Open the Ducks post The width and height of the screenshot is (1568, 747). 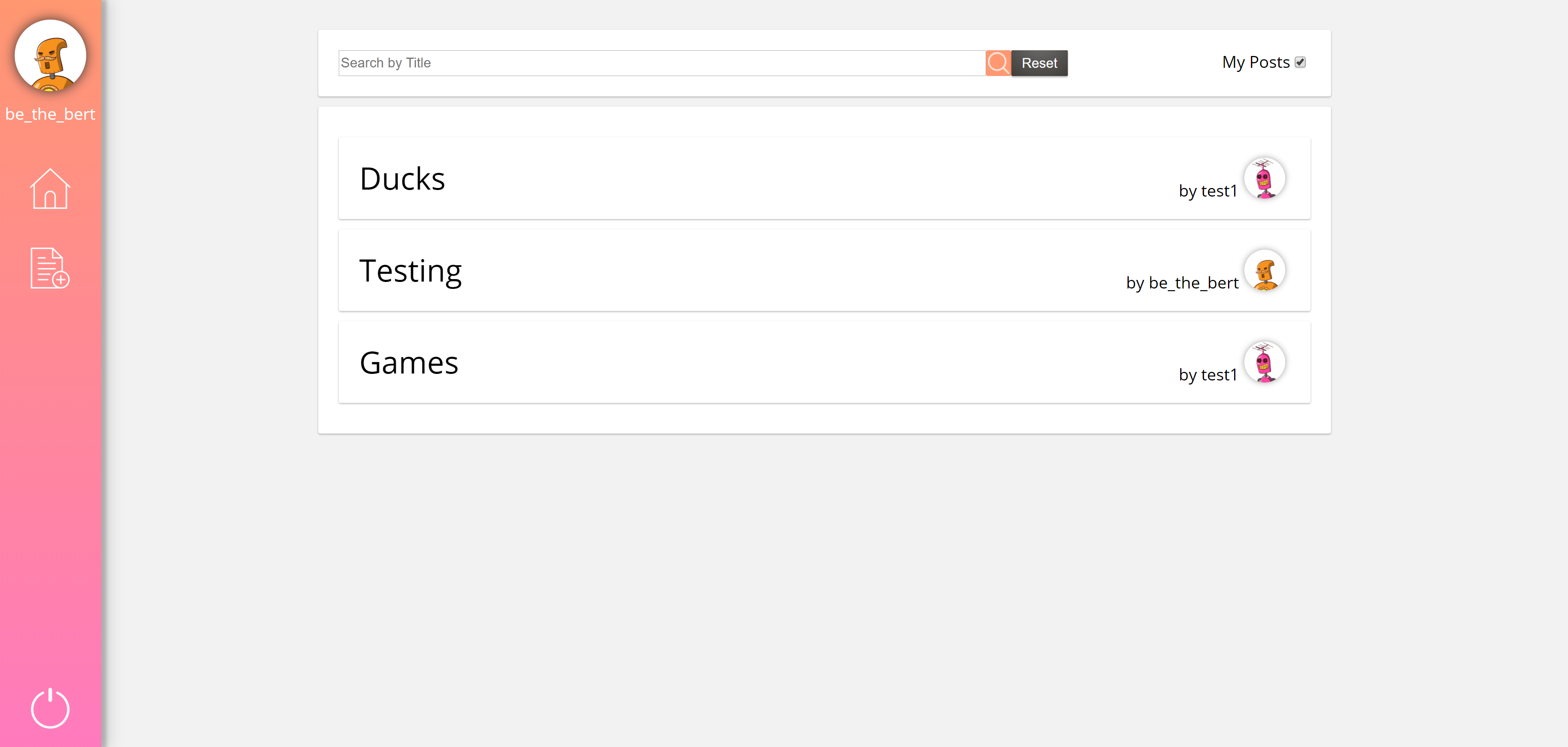coord(403,179)
